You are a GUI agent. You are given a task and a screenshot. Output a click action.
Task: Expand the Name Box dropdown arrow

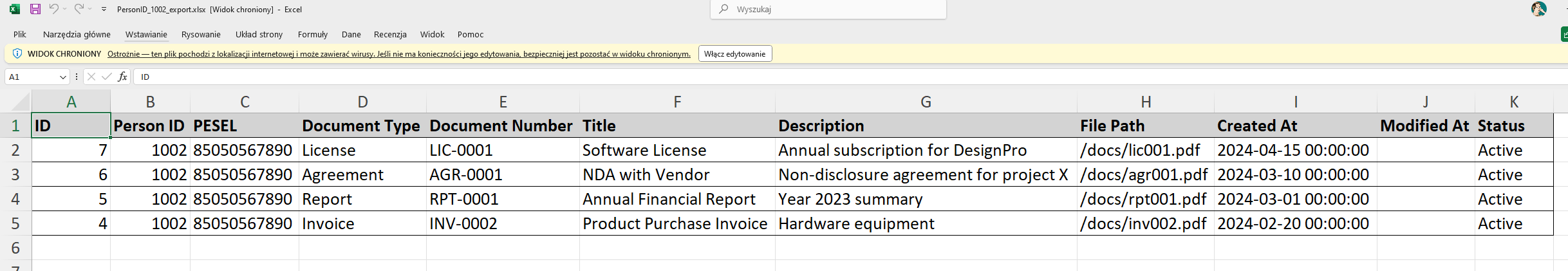pyautogui.click(x=63, y=77)
